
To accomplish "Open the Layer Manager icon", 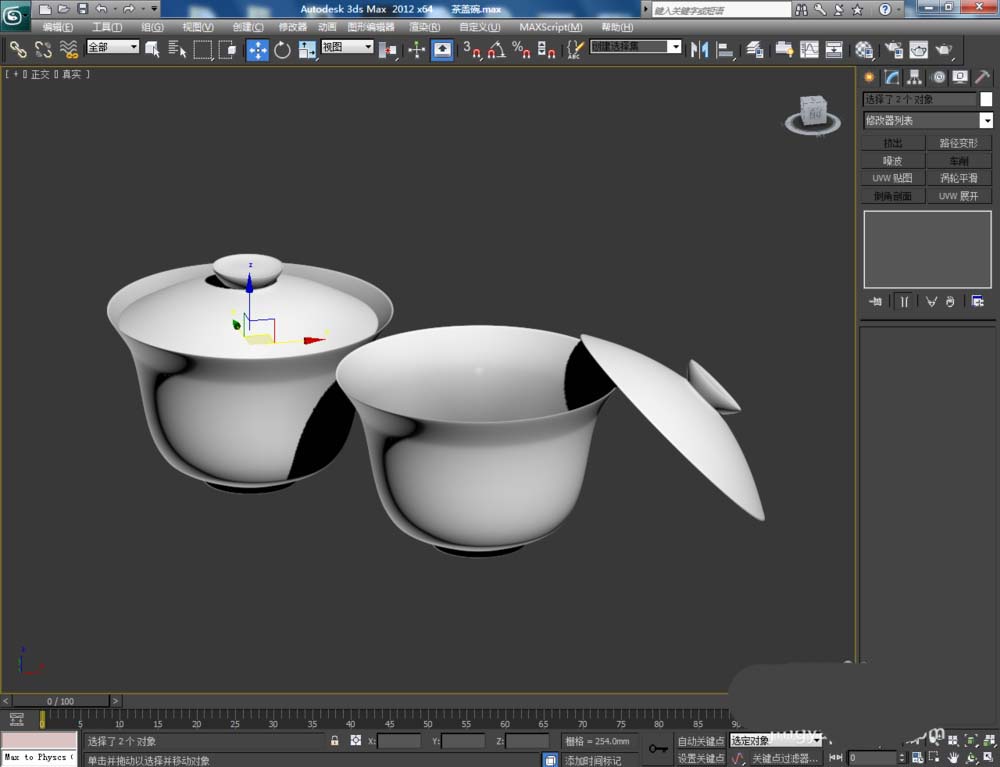I will point(755,50).
